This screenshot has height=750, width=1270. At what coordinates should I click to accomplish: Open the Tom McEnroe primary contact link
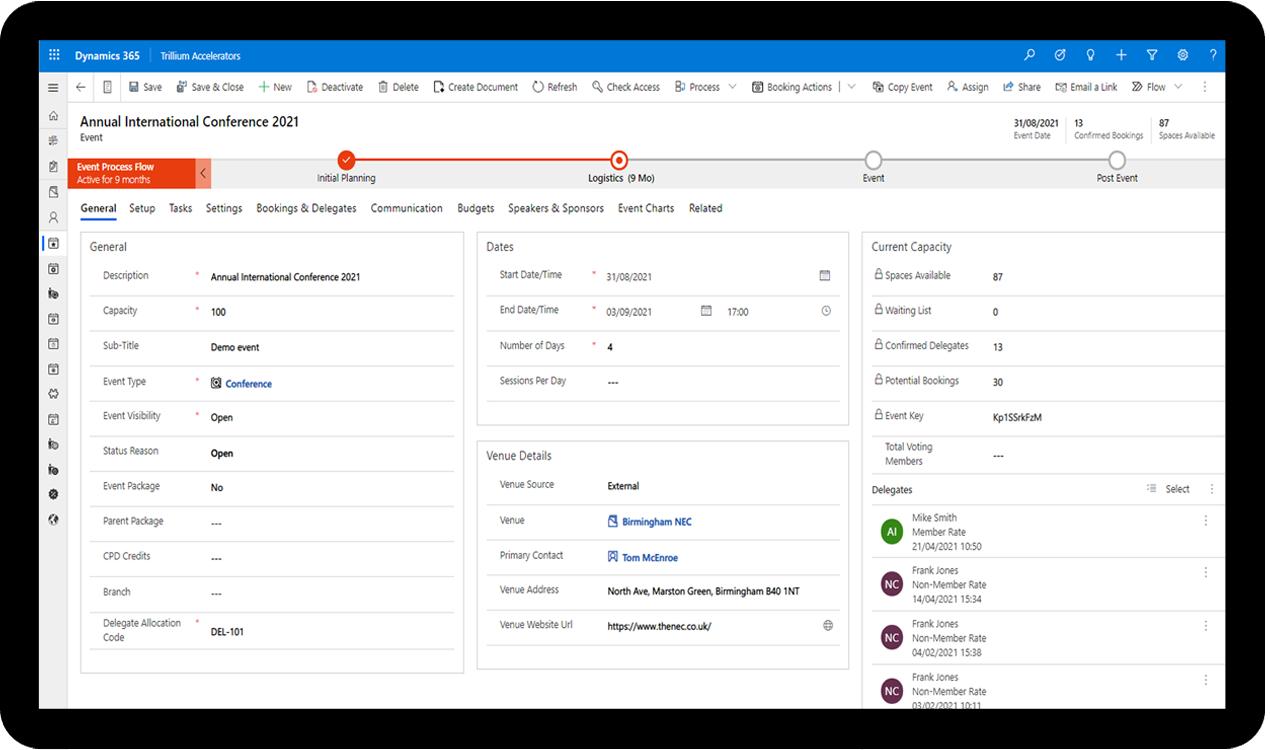click(649, 558)
